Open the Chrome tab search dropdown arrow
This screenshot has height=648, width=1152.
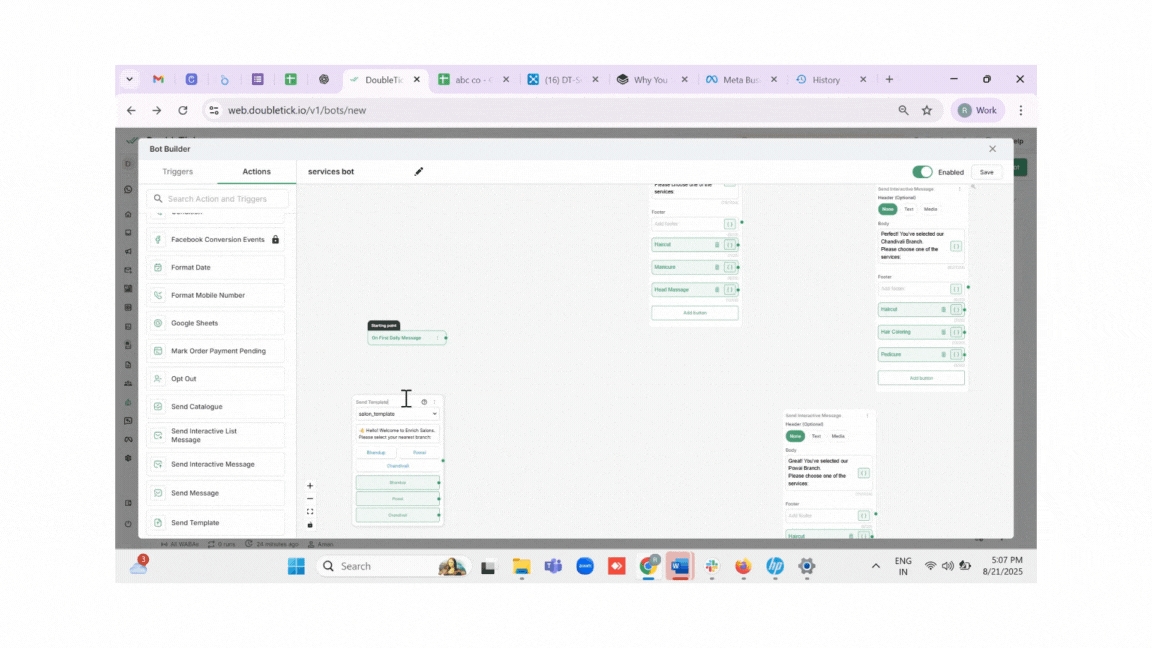point(129,79)
